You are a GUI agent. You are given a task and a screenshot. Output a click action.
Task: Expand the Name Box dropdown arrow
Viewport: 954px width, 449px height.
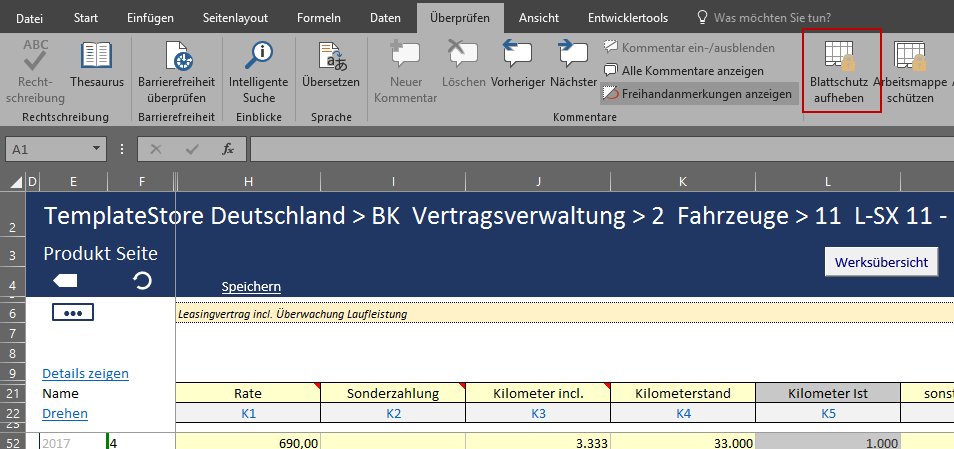tap(96, 149)
